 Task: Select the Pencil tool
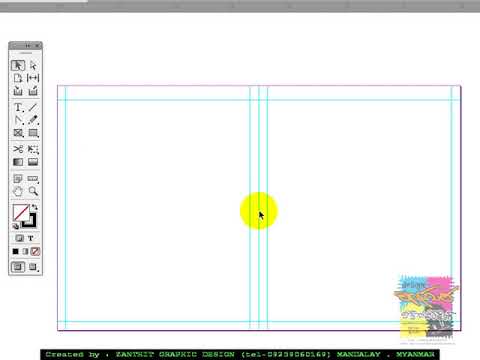33,120
